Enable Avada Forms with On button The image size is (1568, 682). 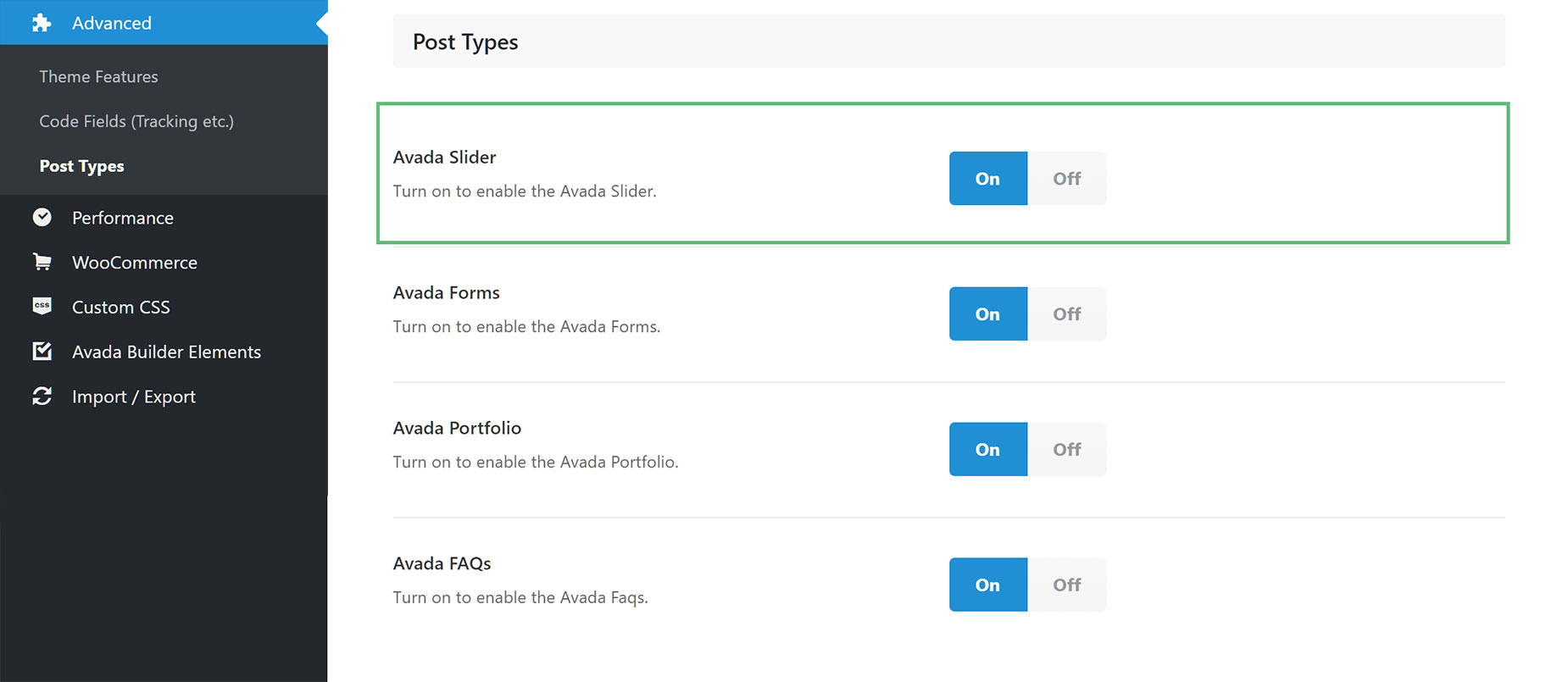point(988,313)
